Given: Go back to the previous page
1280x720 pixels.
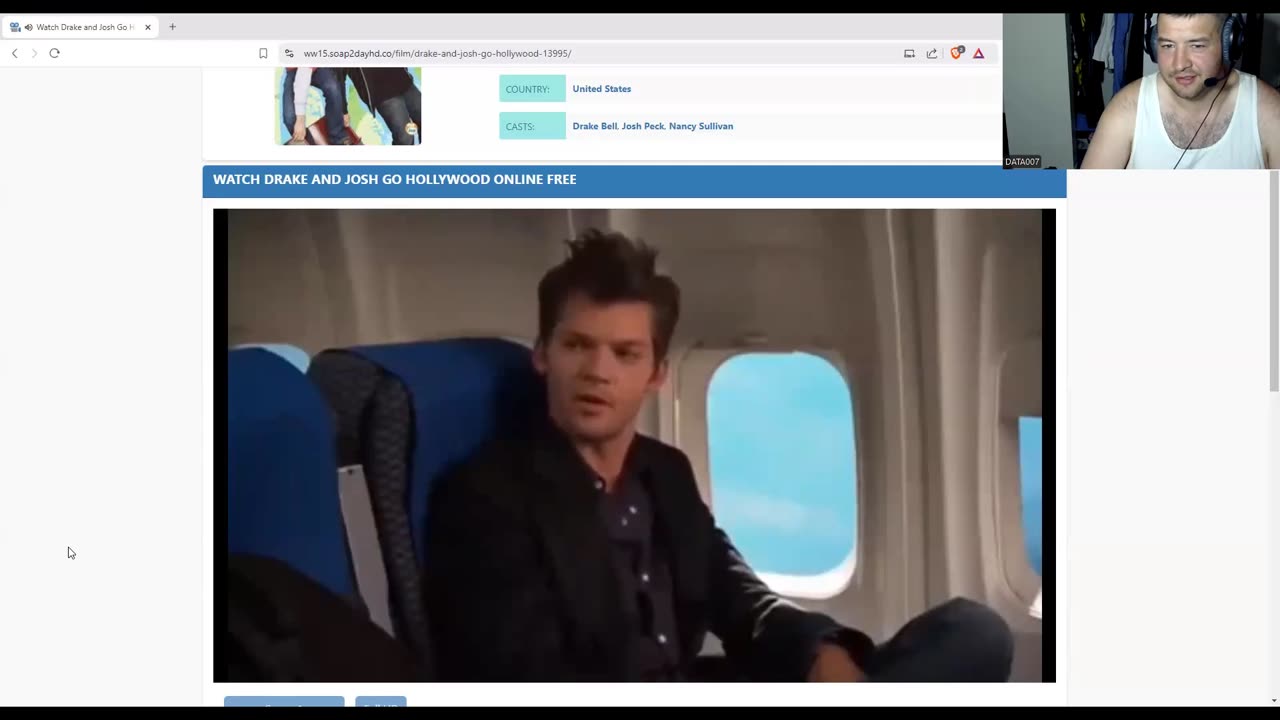Looking at the screenshot, I should 14,53.
